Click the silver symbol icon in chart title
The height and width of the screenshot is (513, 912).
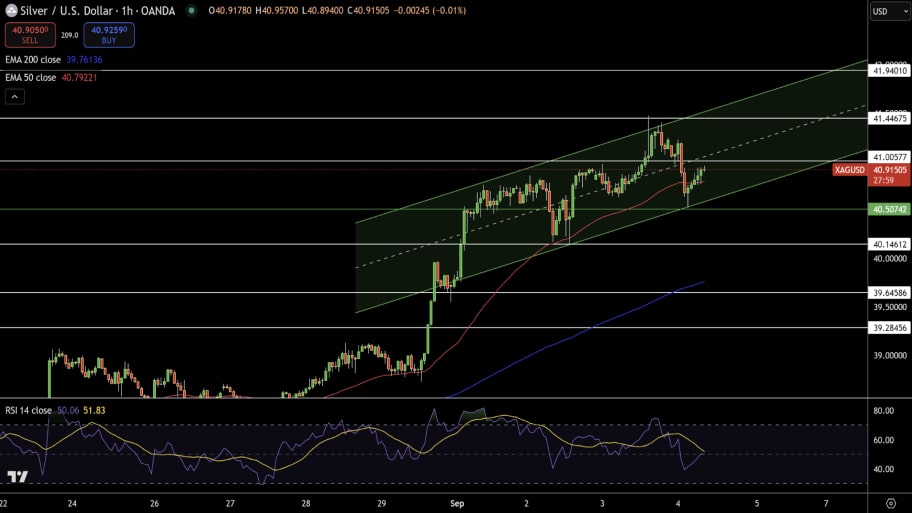12,11
